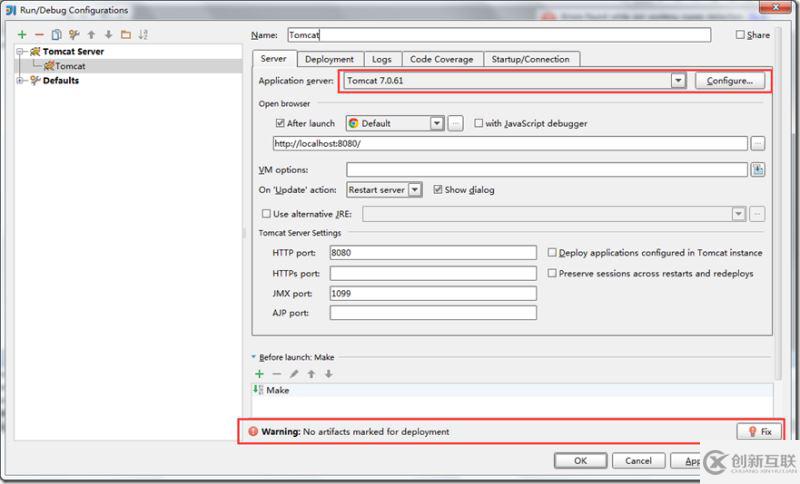Browse URL with ellipsis button
The width and height of the screenshot is (800, 484).
[x=758, y=144]
